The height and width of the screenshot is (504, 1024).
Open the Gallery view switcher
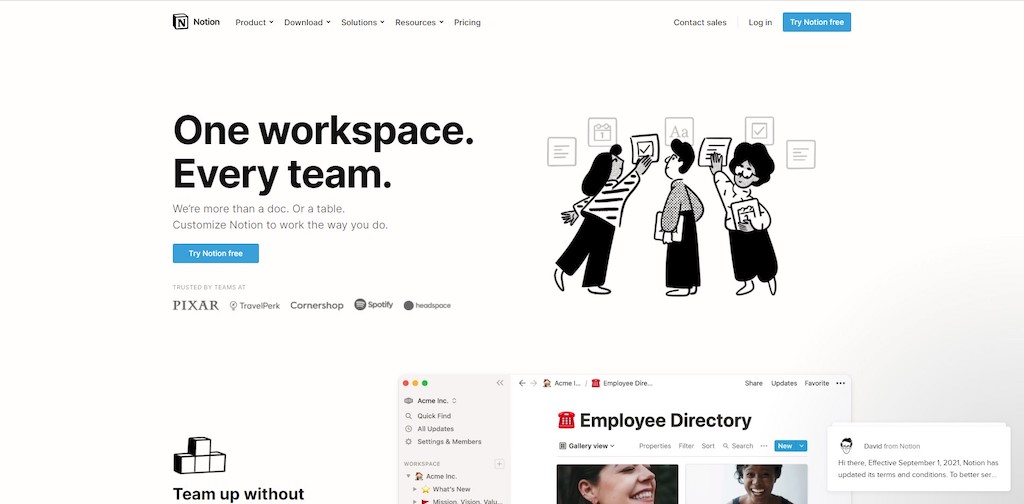(x=586, y=446)
